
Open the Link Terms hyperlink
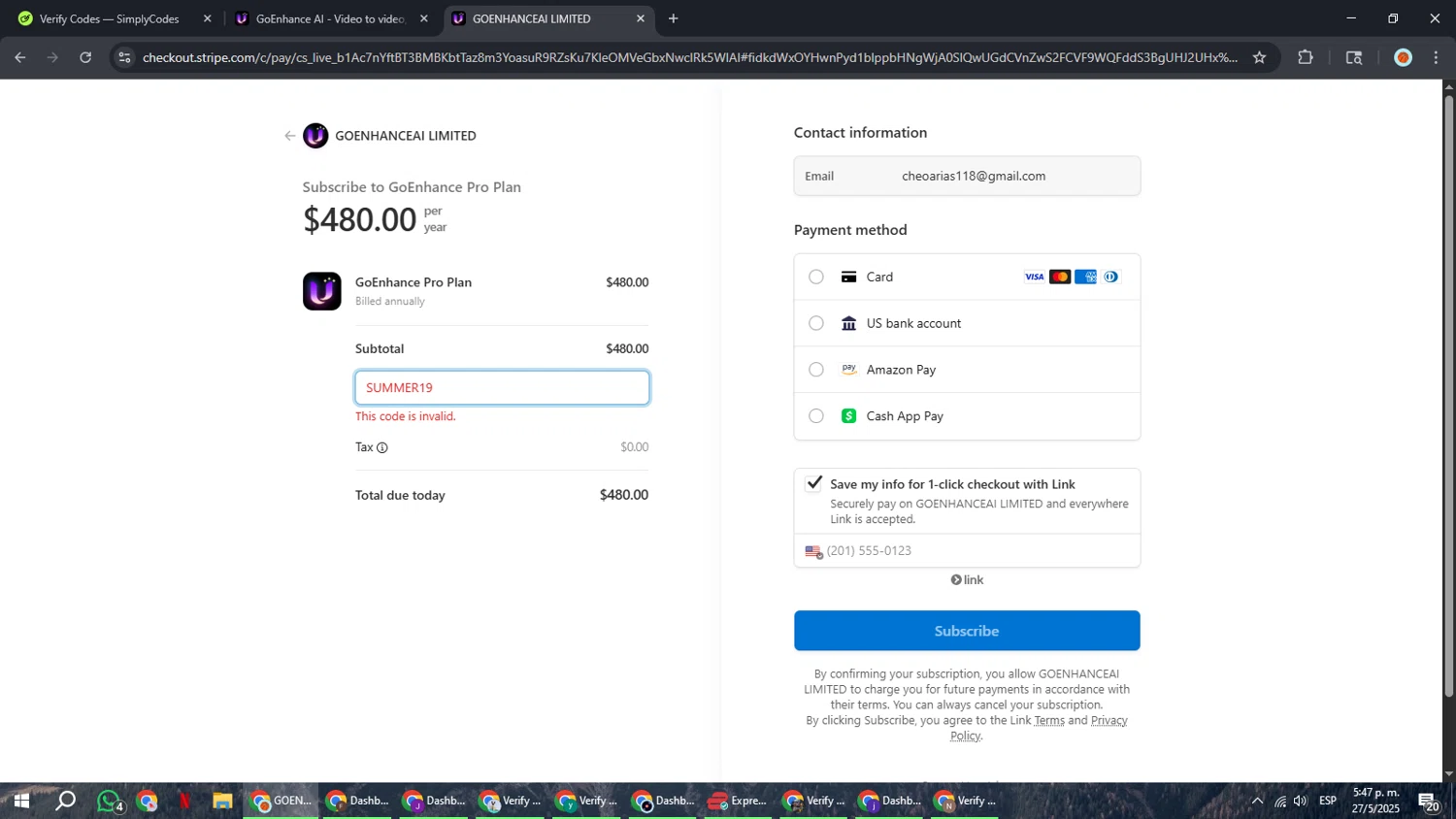tap(1049, 720)
